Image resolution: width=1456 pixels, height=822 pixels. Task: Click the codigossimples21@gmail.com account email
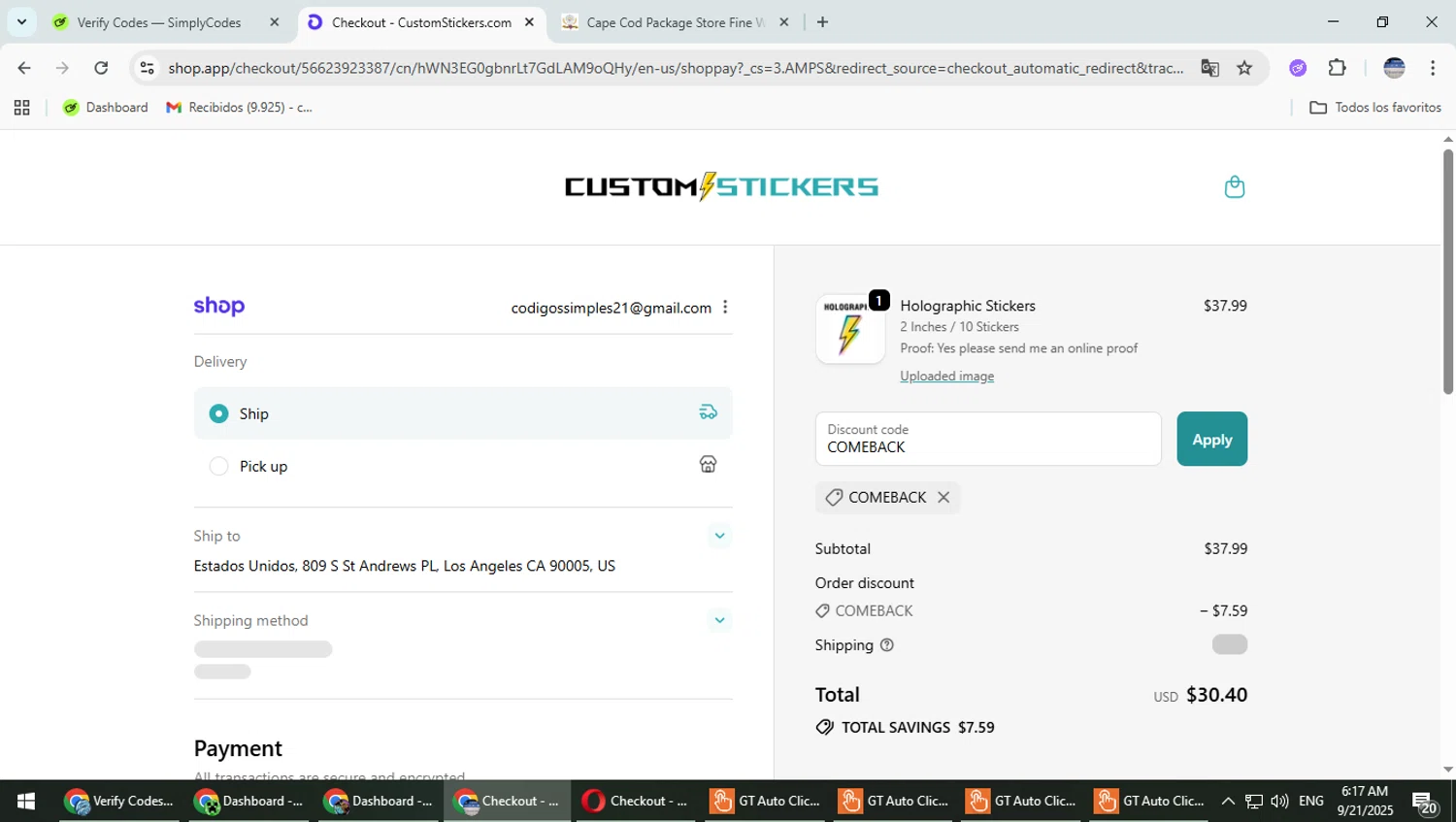click(612, 308)
